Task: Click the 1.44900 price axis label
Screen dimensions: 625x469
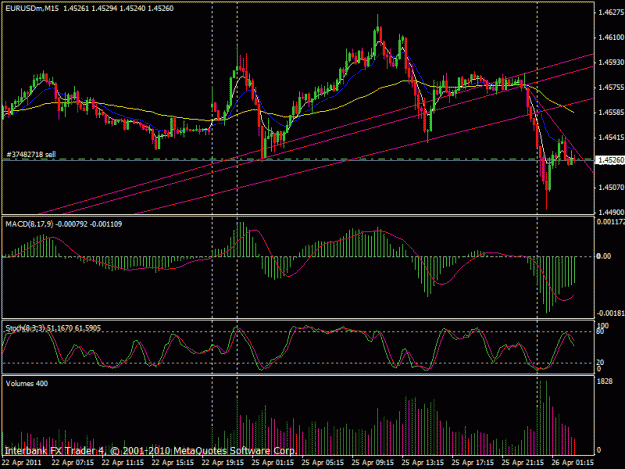Action: pyautogui.click(x=610, y=212)
